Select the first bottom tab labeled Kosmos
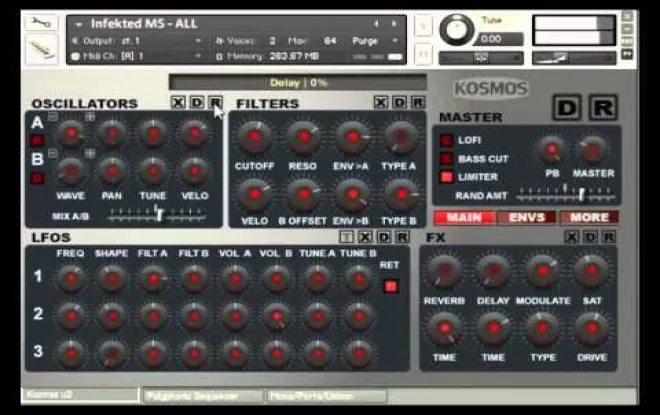The image size is (660, 415). click(80, 395)
